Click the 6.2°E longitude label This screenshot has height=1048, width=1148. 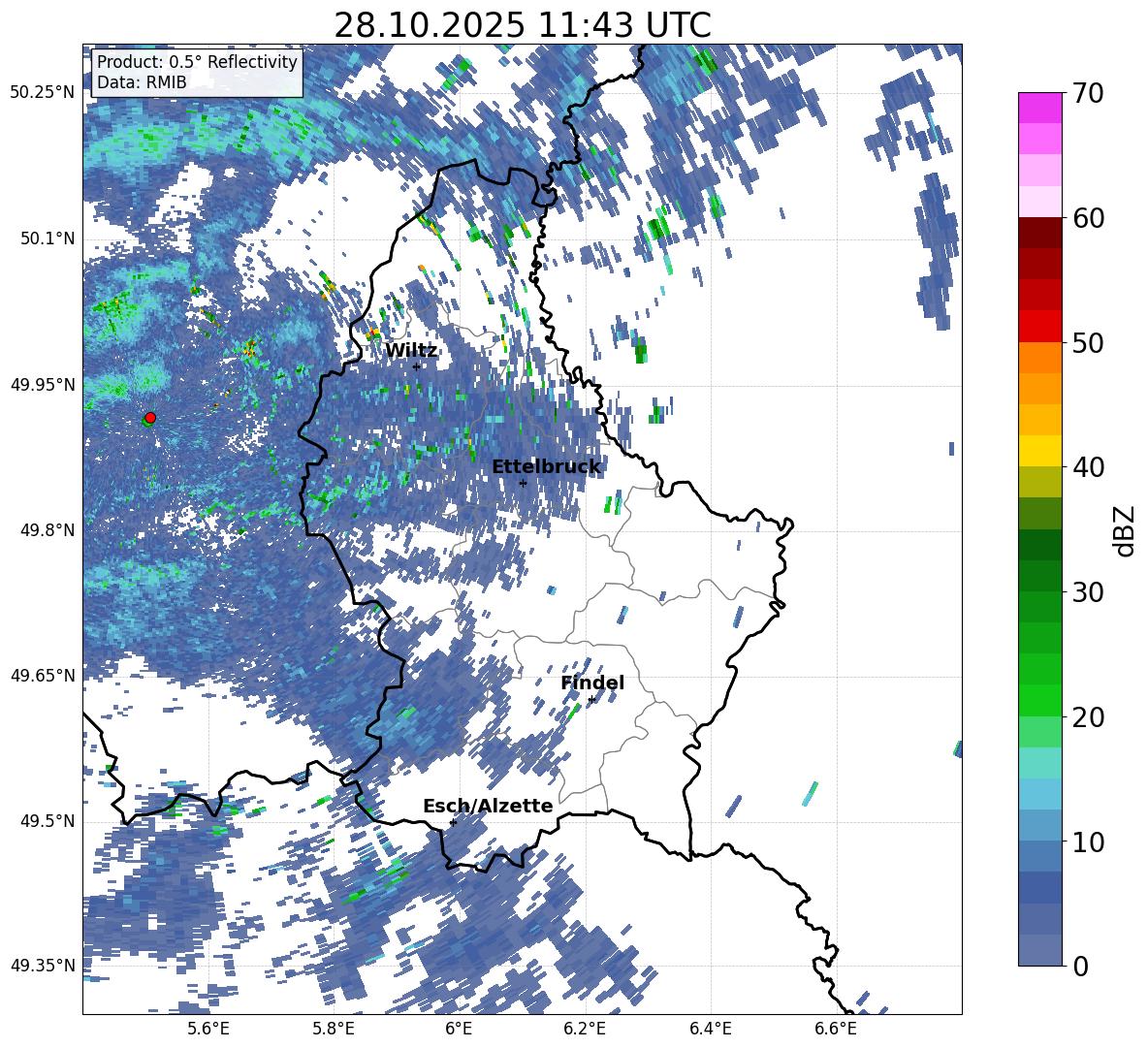(585, 1029)
